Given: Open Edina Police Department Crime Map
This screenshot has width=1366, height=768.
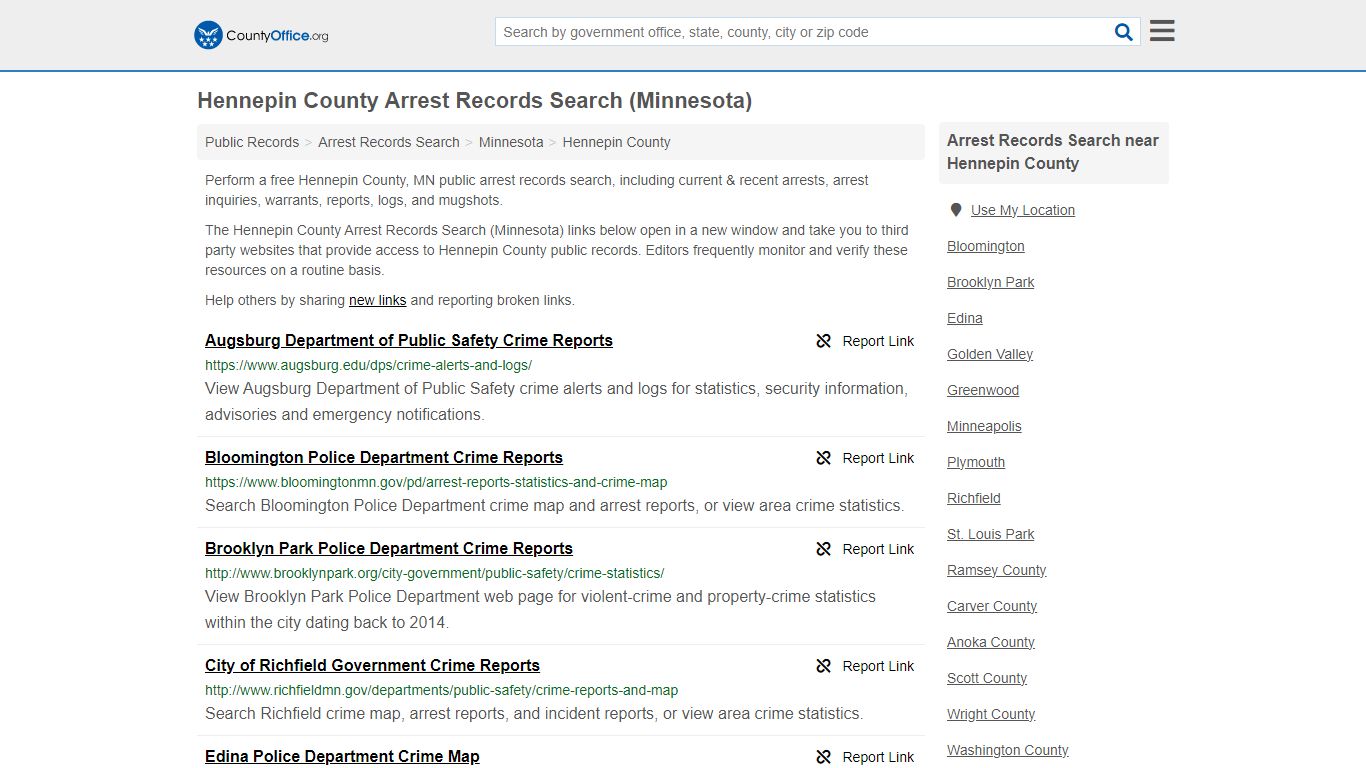Looking at the screenshot, I should (x=342, y=756).
